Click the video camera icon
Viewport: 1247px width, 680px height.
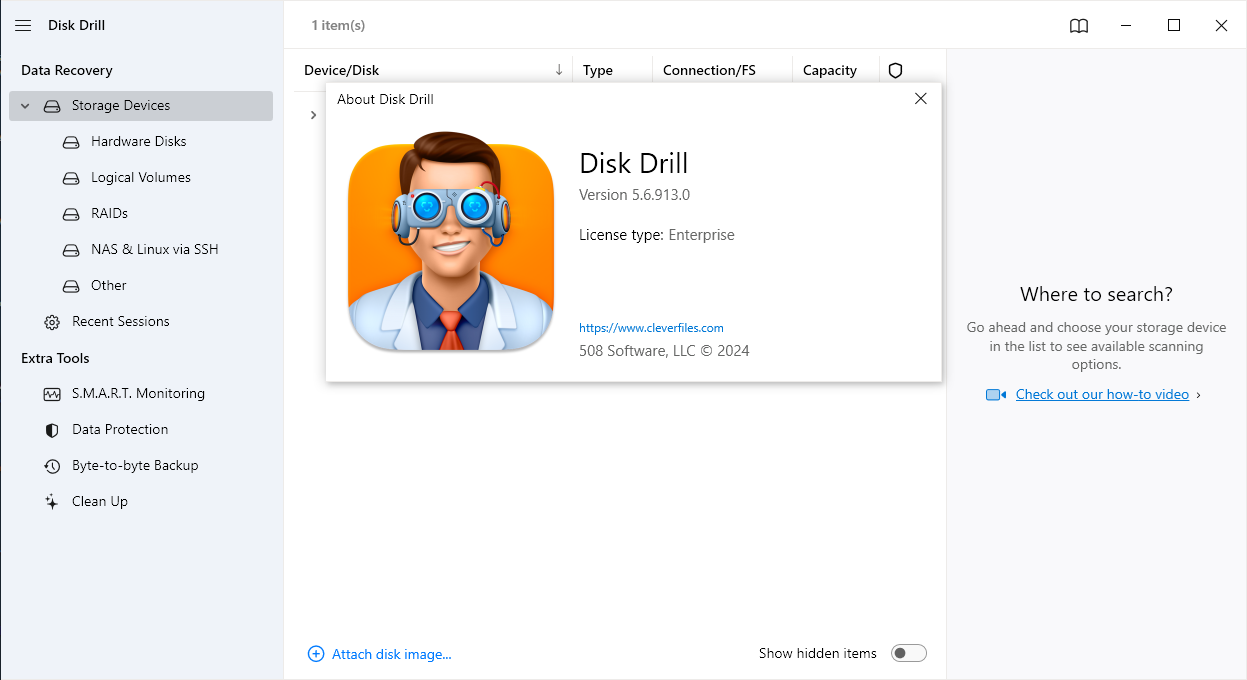point(996,395)
